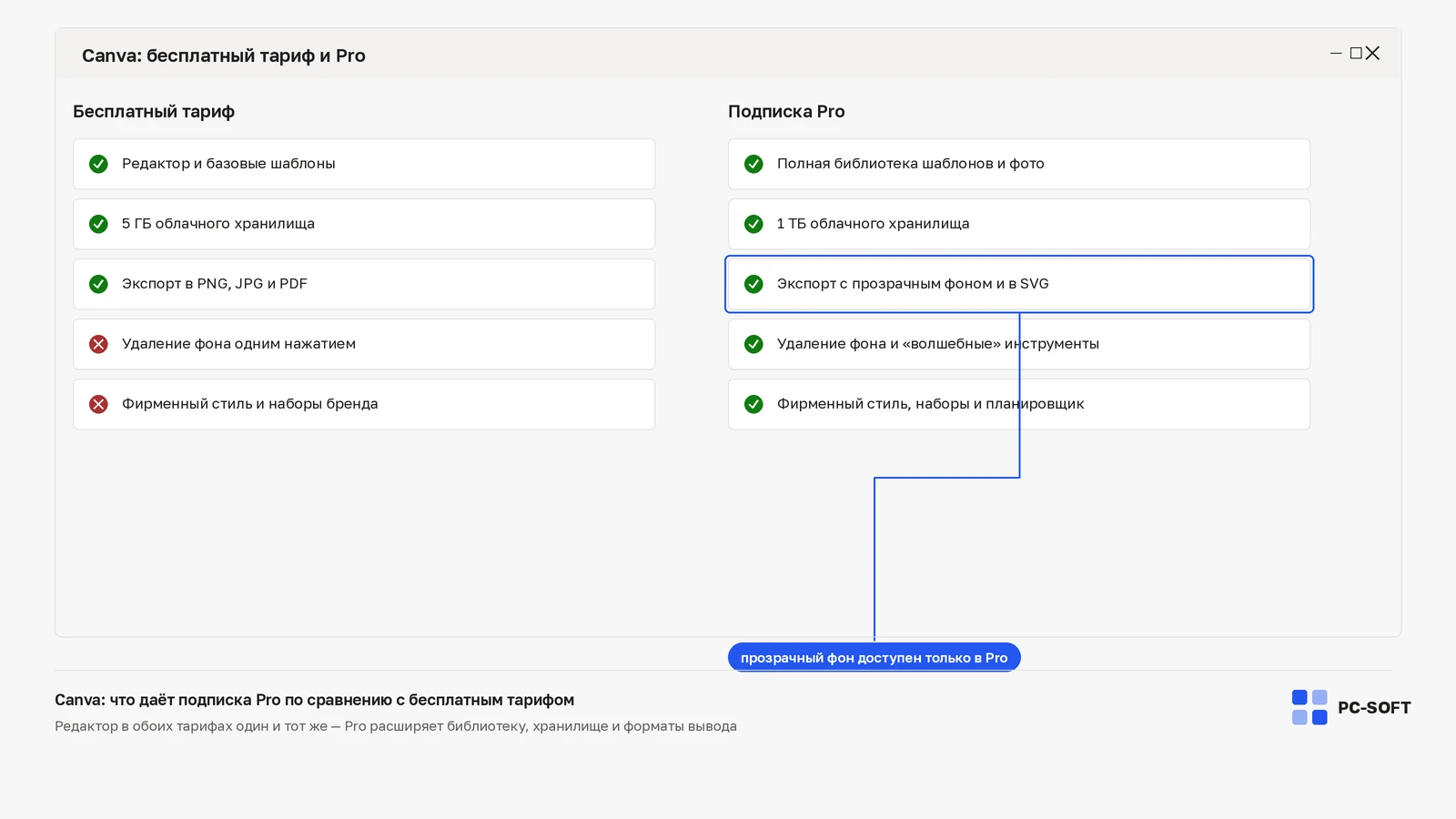The height and width of the screenshot is (819, 1456).
Task: Select the "Экспорт в PNG, JPG и PDF" text
Action: click(215, 284)
